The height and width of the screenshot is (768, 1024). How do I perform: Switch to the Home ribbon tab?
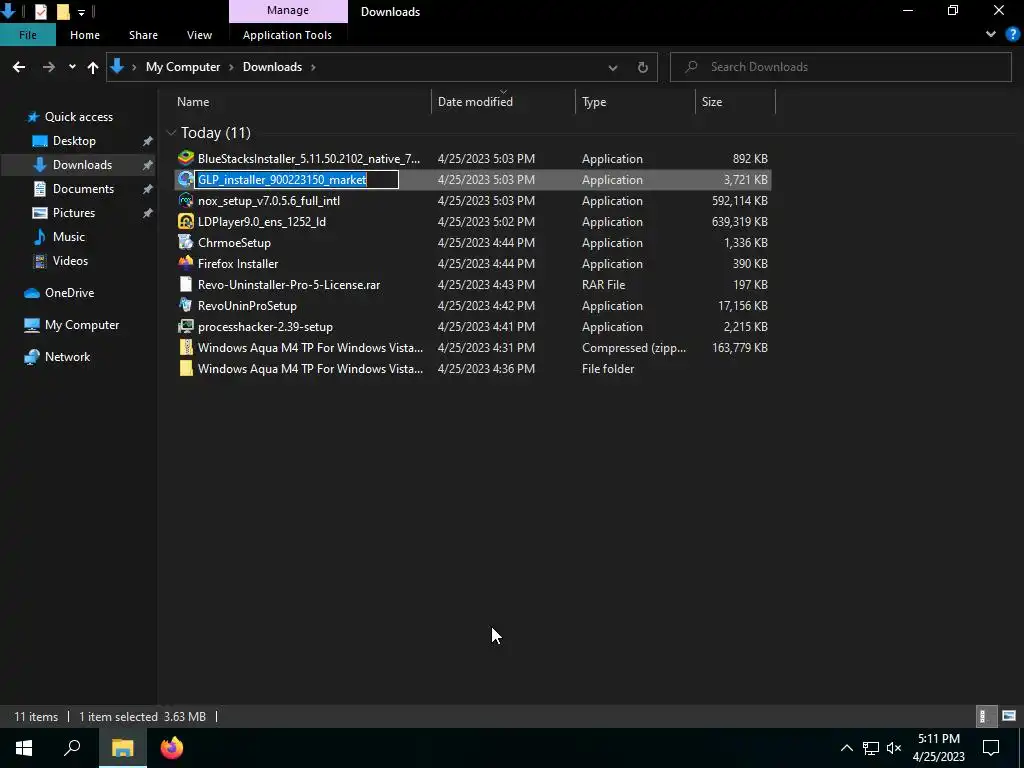pos(85,35)
